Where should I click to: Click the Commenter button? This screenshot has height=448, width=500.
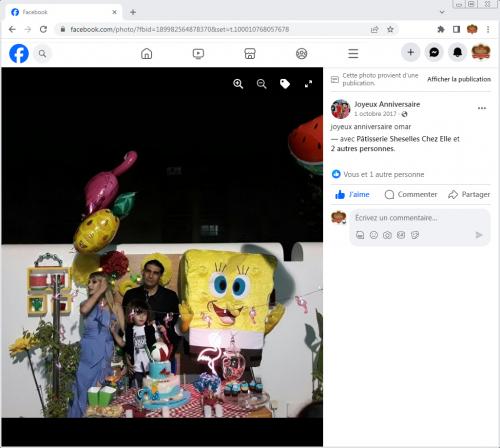tap(411, 194)
